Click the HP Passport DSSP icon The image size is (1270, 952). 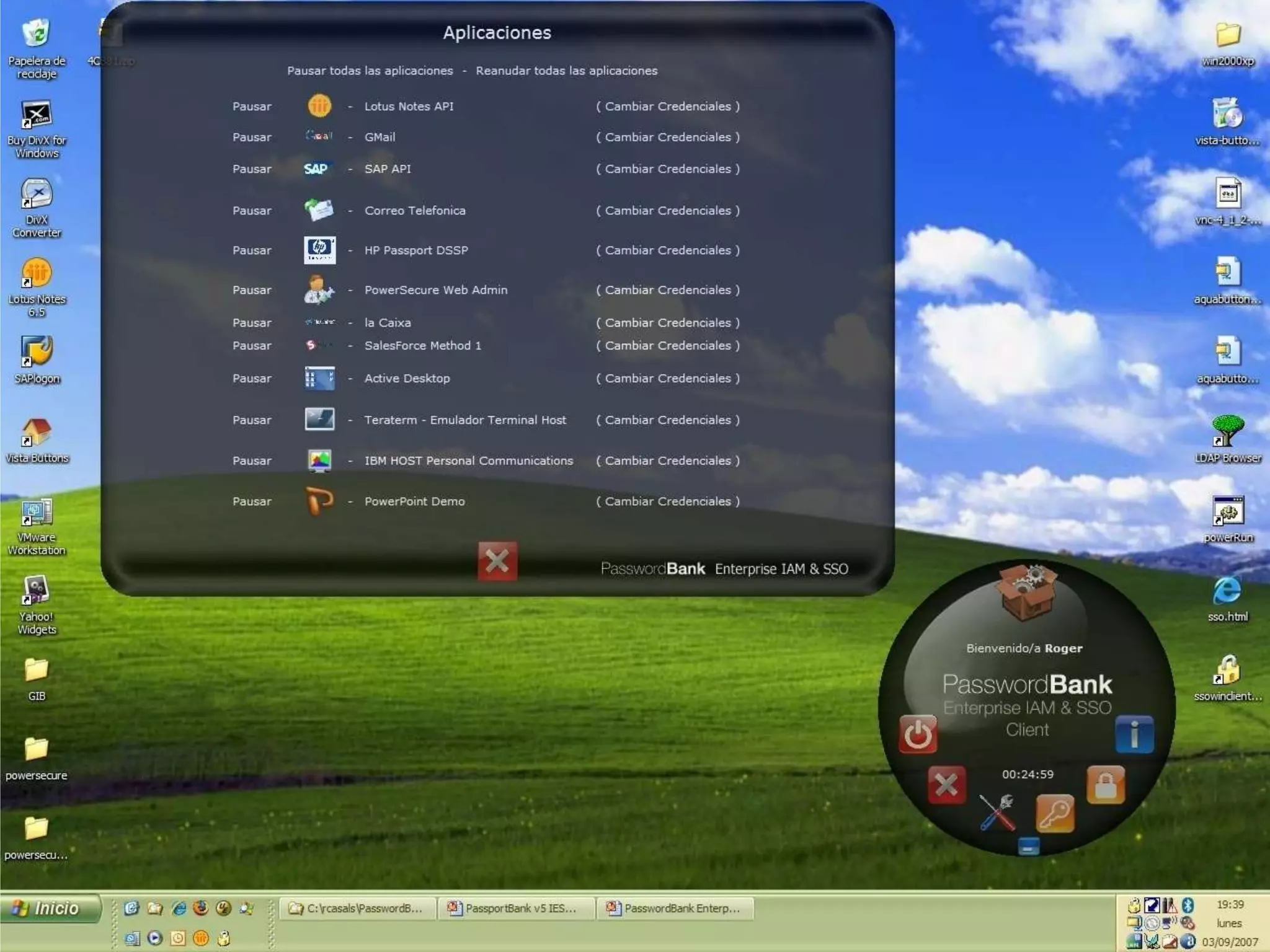click(319, 250)
